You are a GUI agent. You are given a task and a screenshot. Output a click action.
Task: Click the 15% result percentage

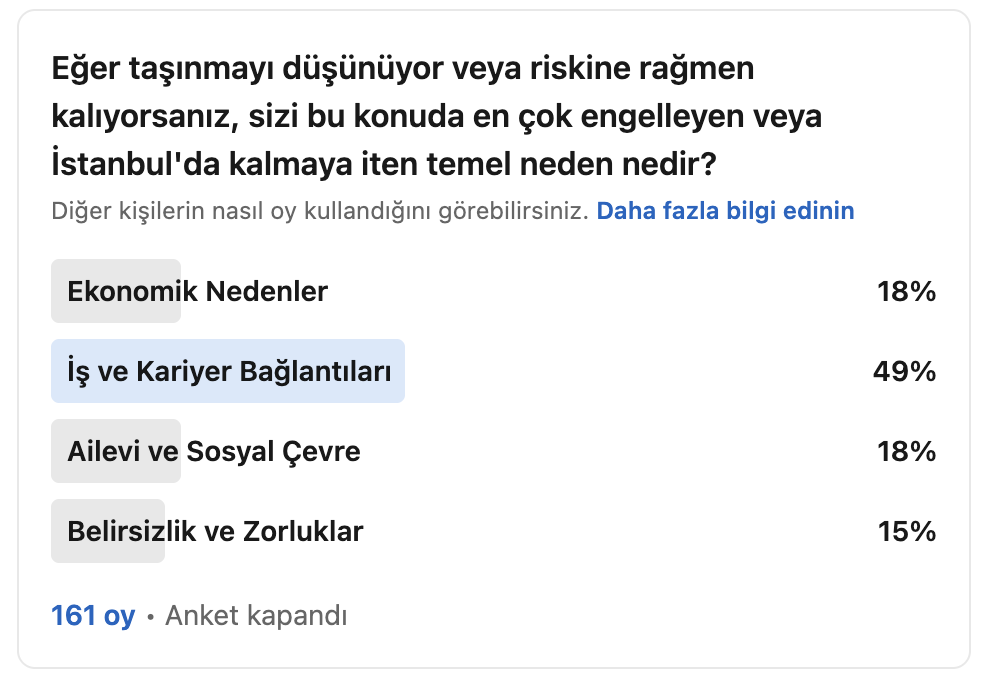pyautogui.click(x=906, y=532)
